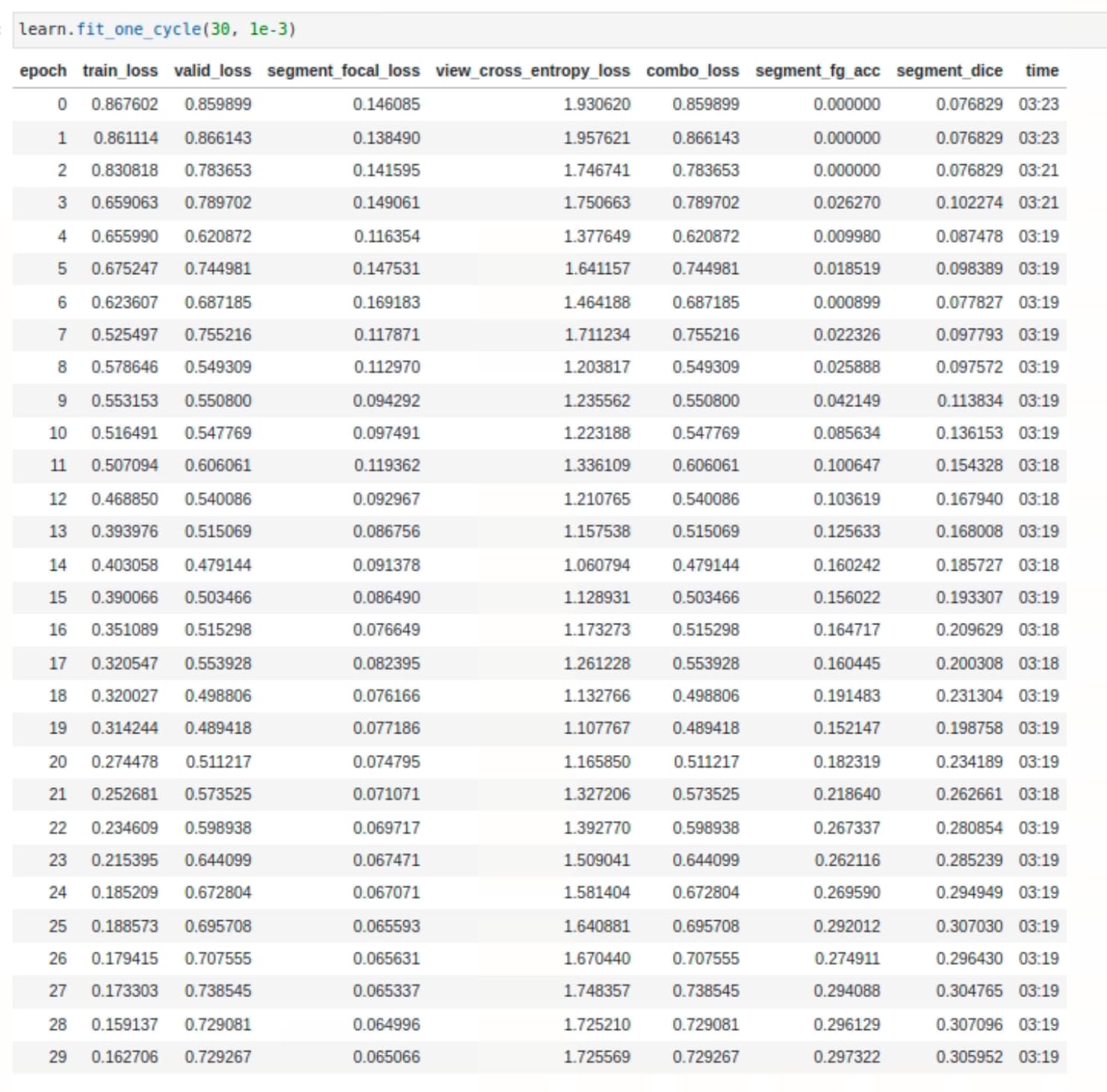Select valid_loss value 0.644099
Viewport: 1107px width, 1092px height.
coord(218,860)
